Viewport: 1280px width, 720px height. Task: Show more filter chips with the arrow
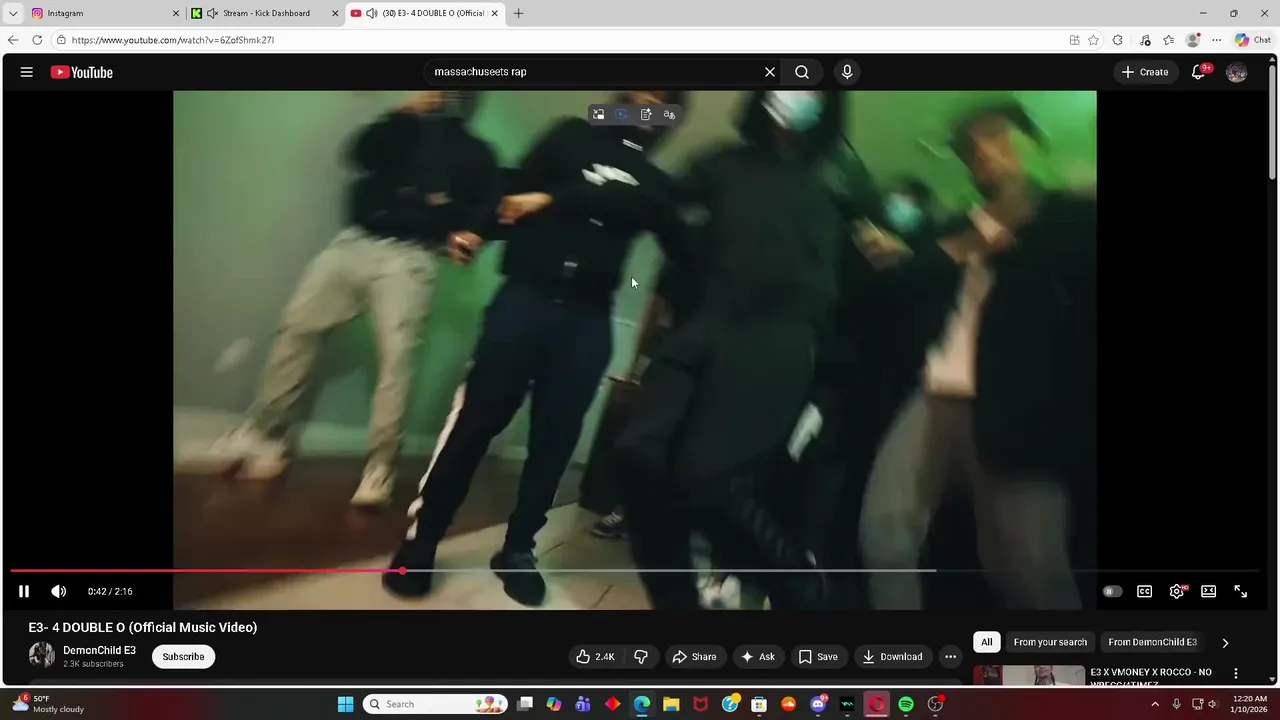[1225, 643]
